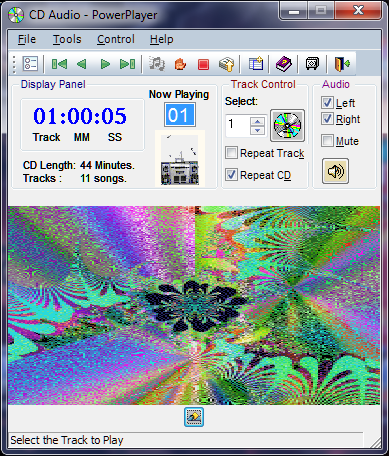Click the greyed music notes play icon
Image resolution: width=389 pixels, height=456 pixels.
click(x=157, y=64)
